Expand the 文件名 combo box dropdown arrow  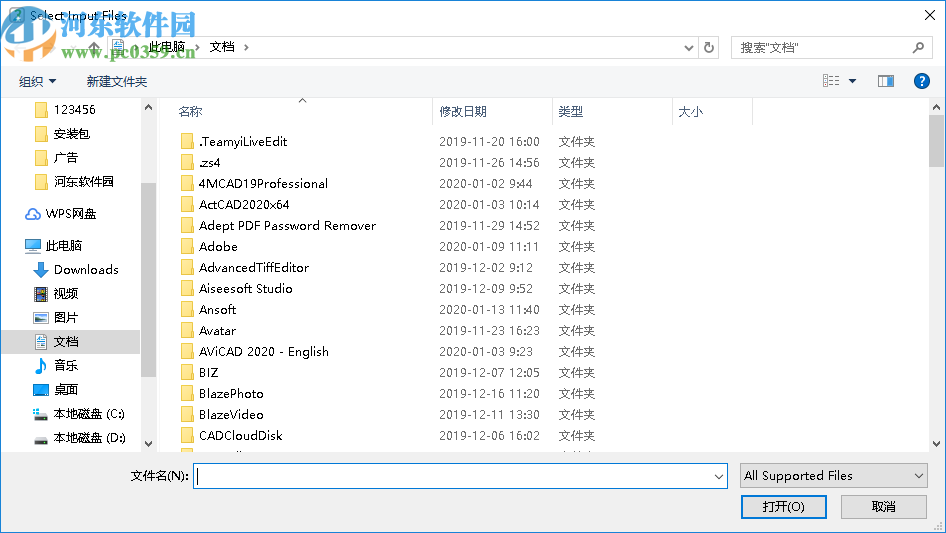[x=719, y=476]
